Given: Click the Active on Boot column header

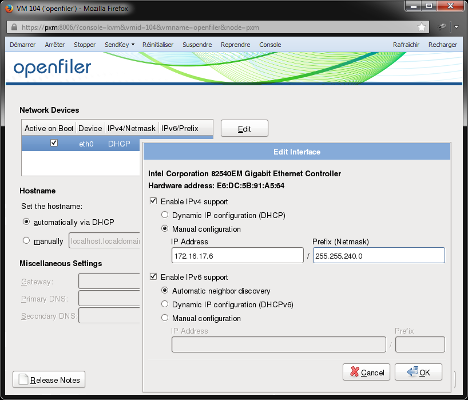Looking at the screenshot, I should tap(49, 128).
